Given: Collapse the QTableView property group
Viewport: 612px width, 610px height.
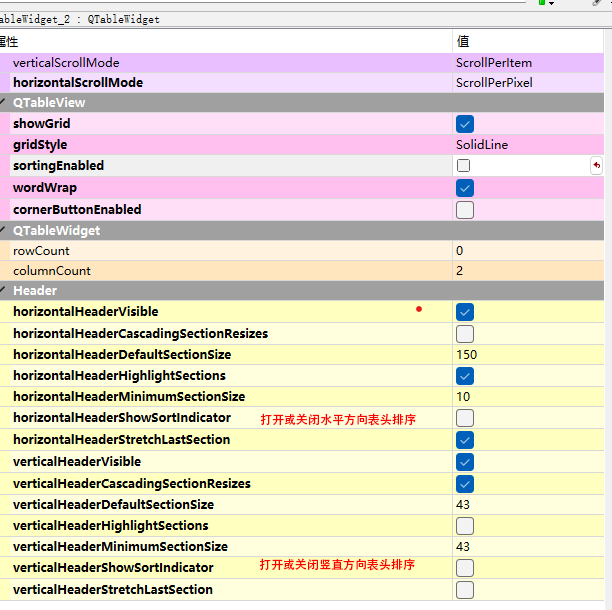Looking at the screenshot, I should [3, 102].
